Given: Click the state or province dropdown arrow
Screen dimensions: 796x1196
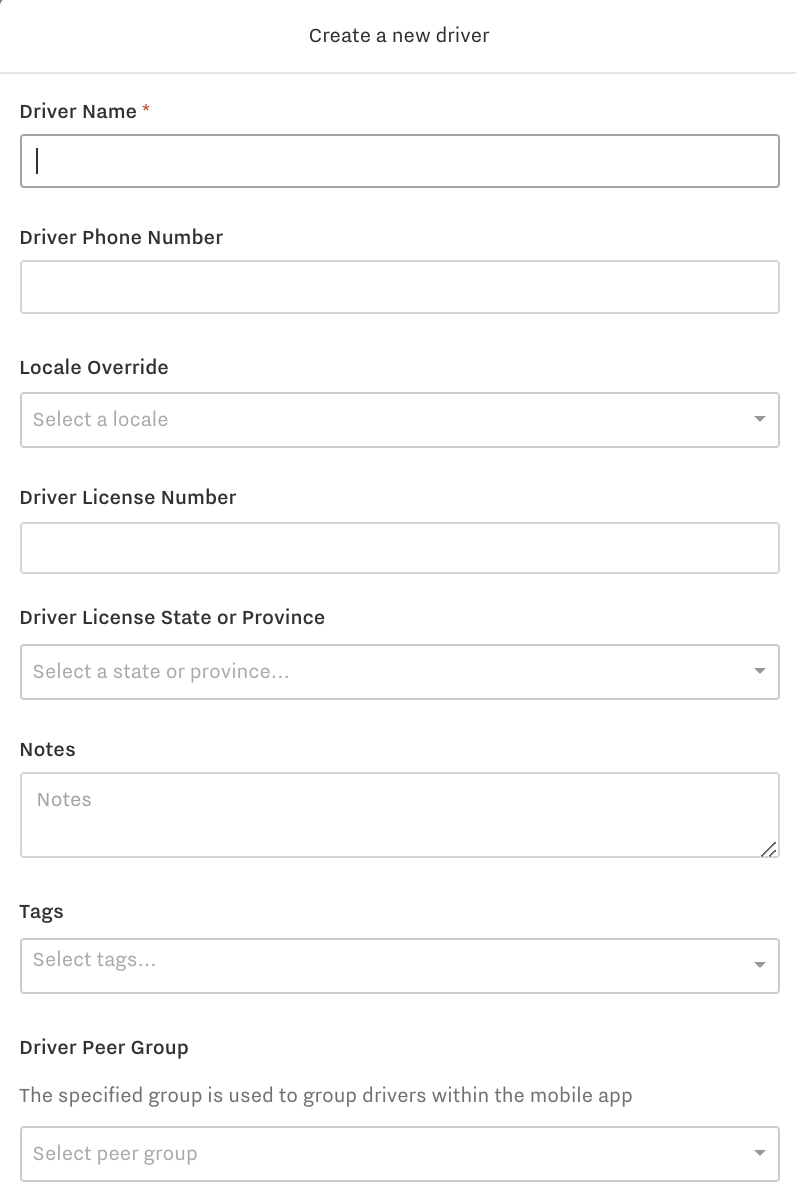Looking at the screenshot, I should coord(759,671).
